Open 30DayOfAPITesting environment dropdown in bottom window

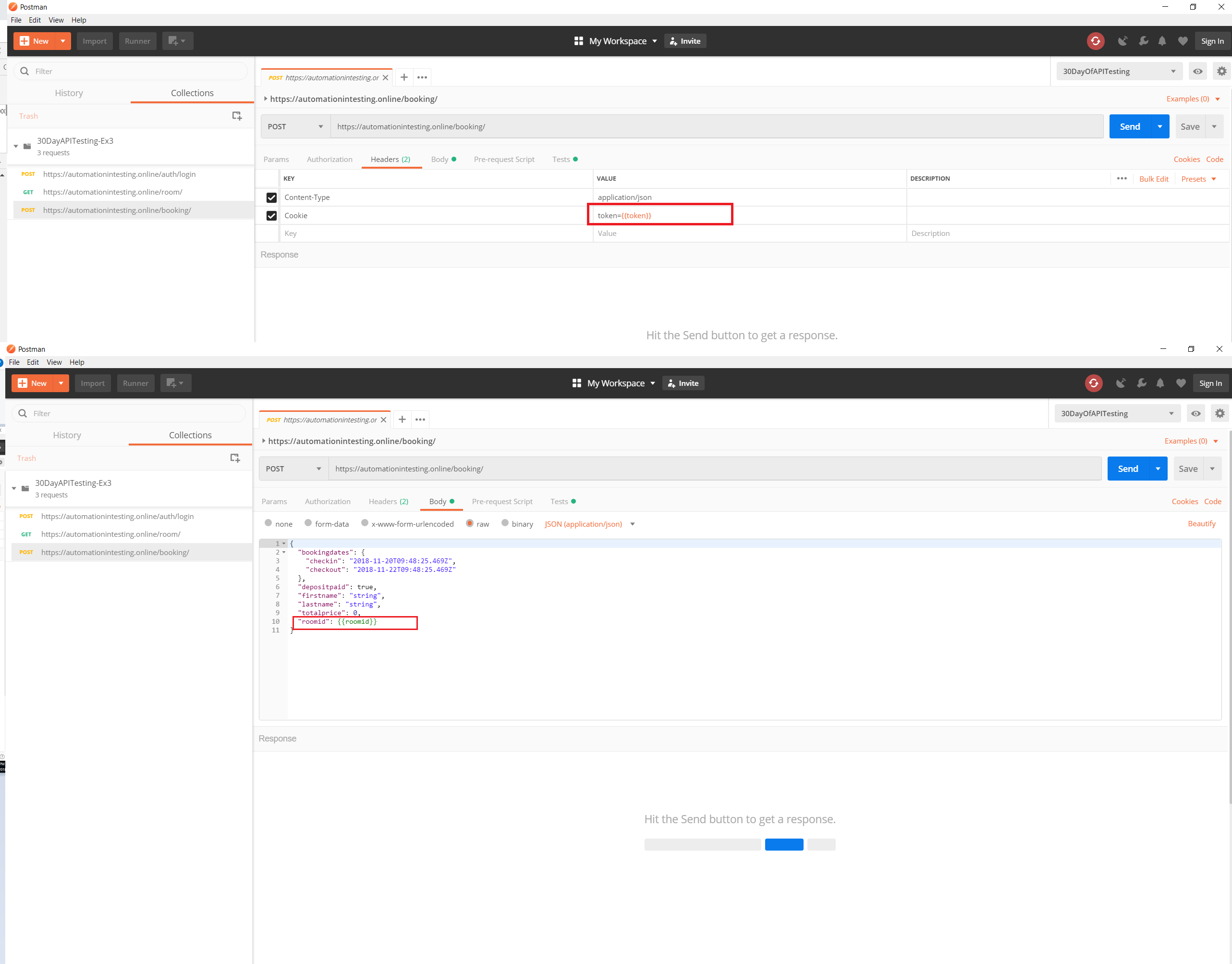tap(1118, 414)
